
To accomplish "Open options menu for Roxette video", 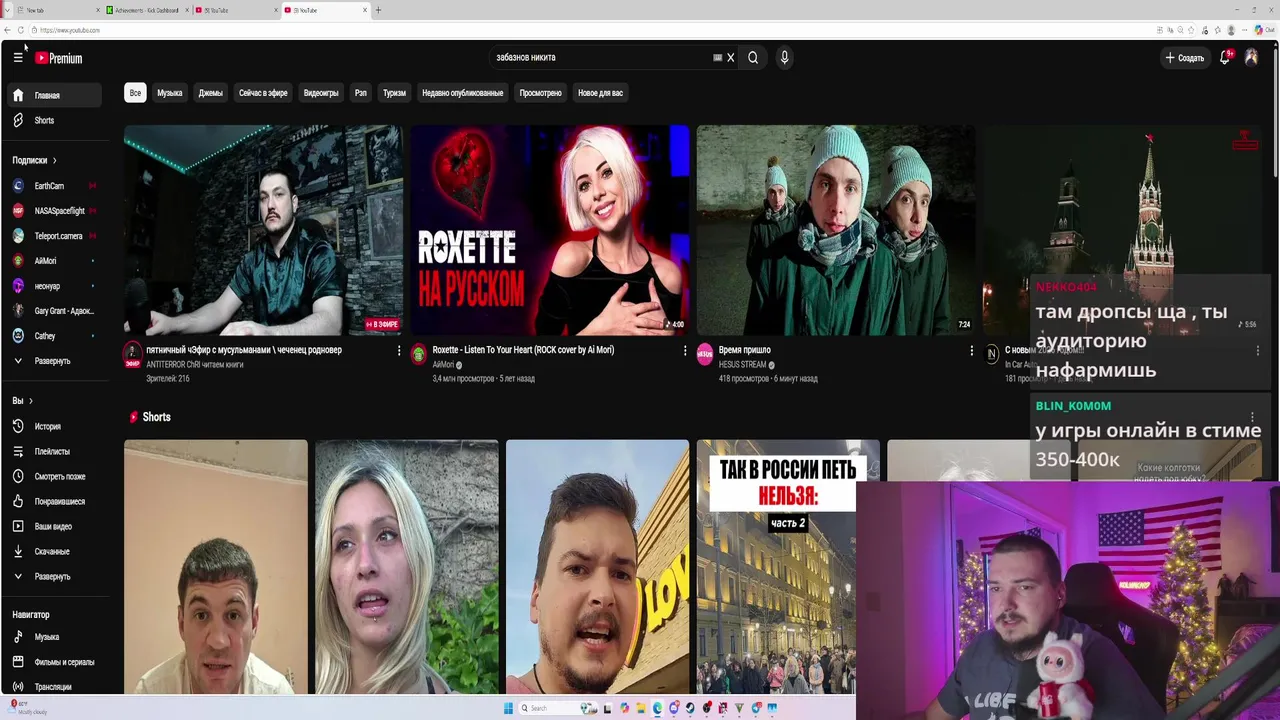I will tap(685, 351).
